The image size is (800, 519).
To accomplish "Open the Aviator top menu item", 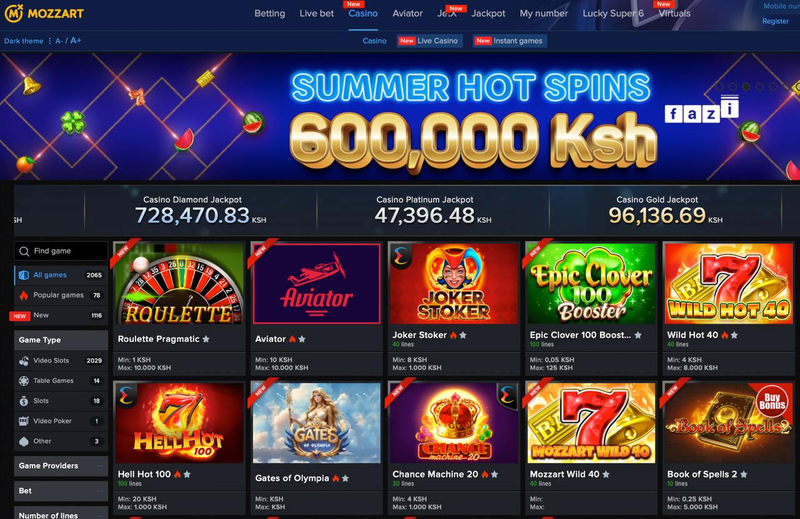I will pos(407,14).
